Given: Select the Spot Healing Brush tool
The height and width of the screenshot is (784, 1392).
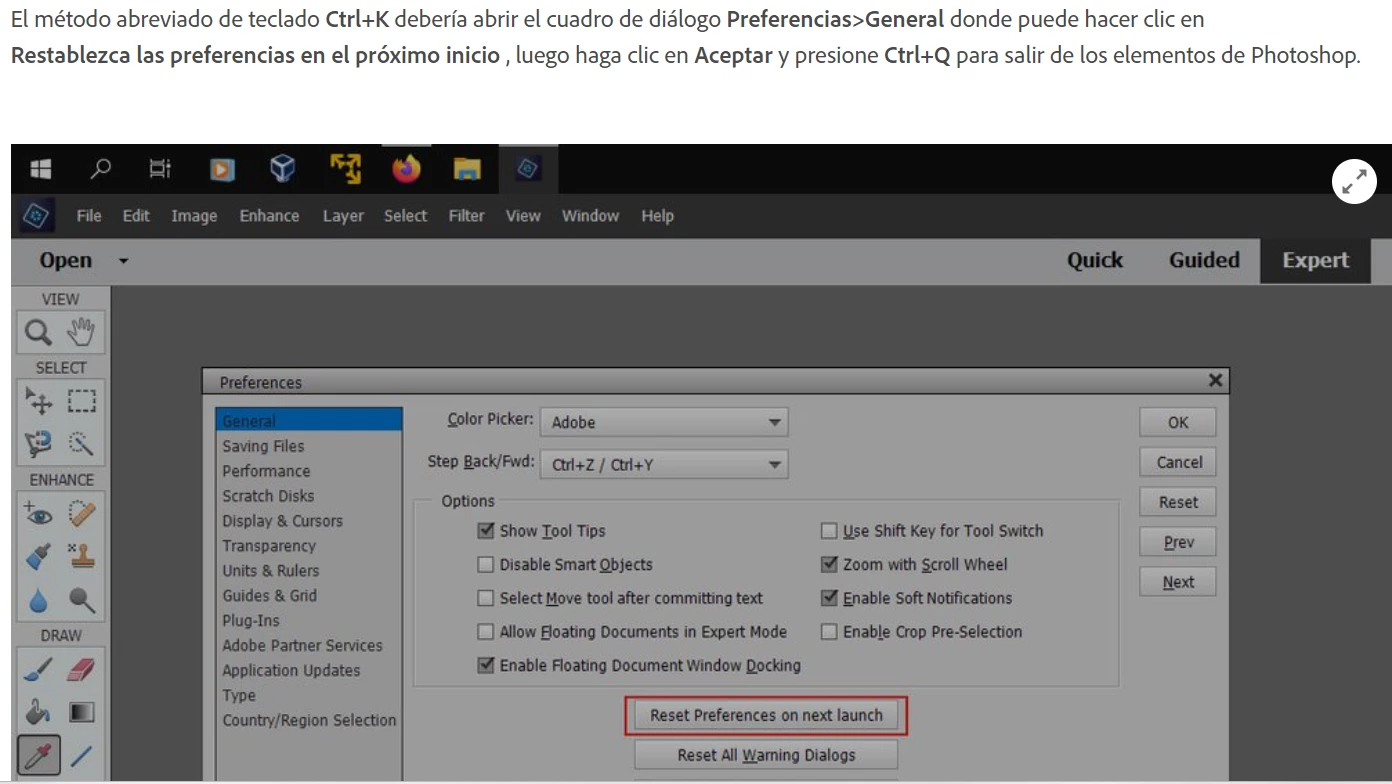Looking at the screenshot, I should coord(81,514).
